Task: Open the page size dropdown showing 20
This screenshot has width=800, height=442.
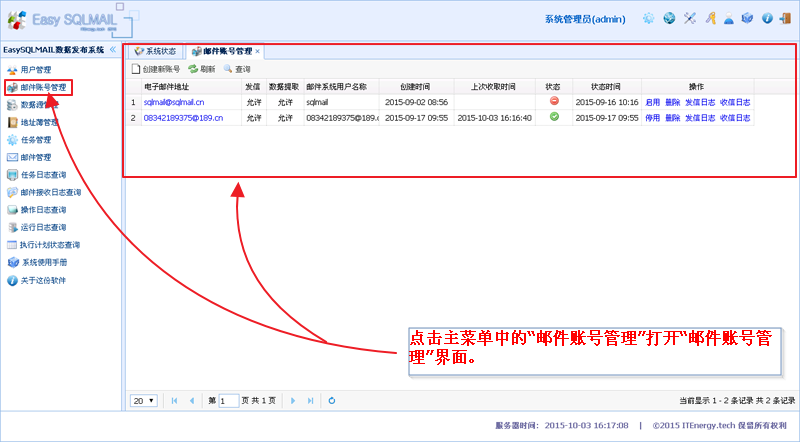Action: click(143, 401)
